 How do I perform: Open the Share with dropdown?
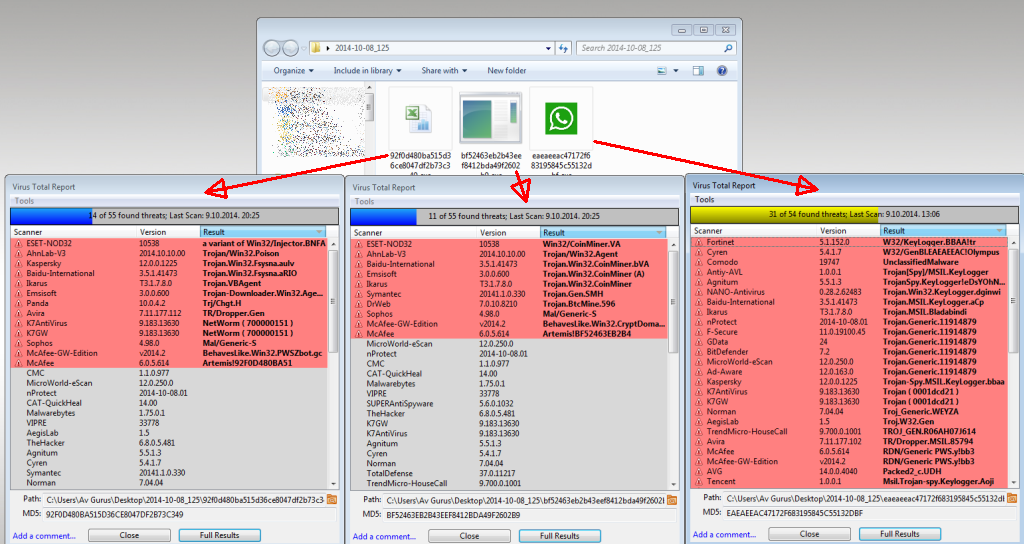click(444, 71)
